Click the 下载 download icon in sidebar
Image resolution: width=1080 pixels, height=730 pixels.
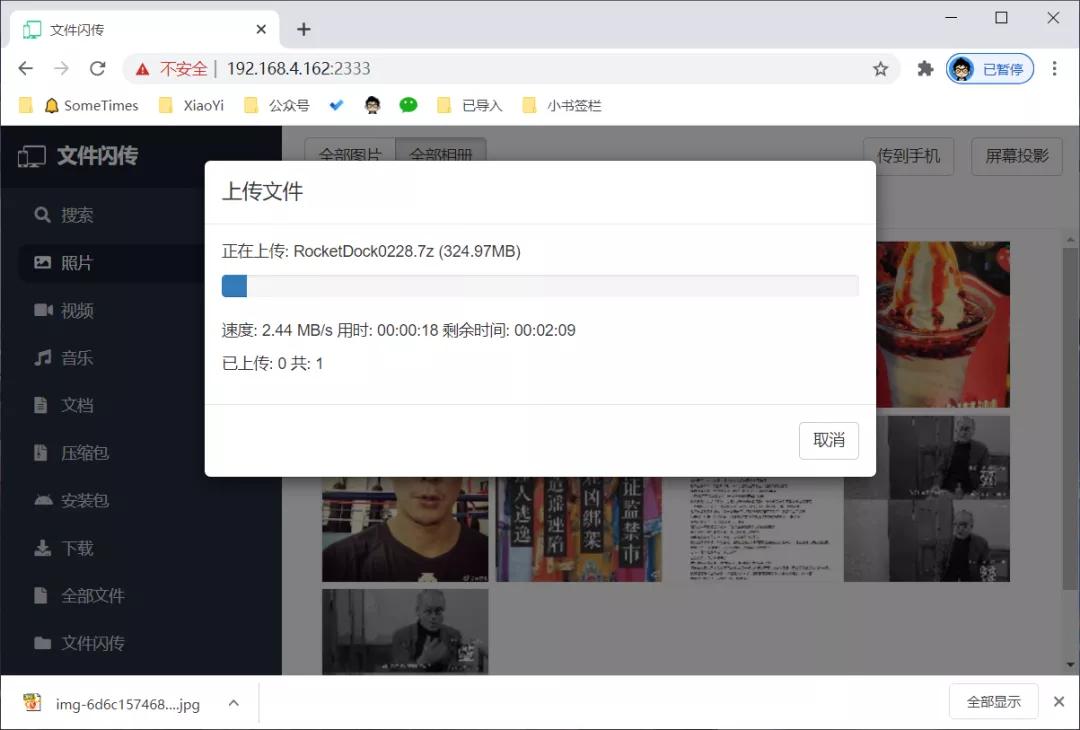coord(42,548)
